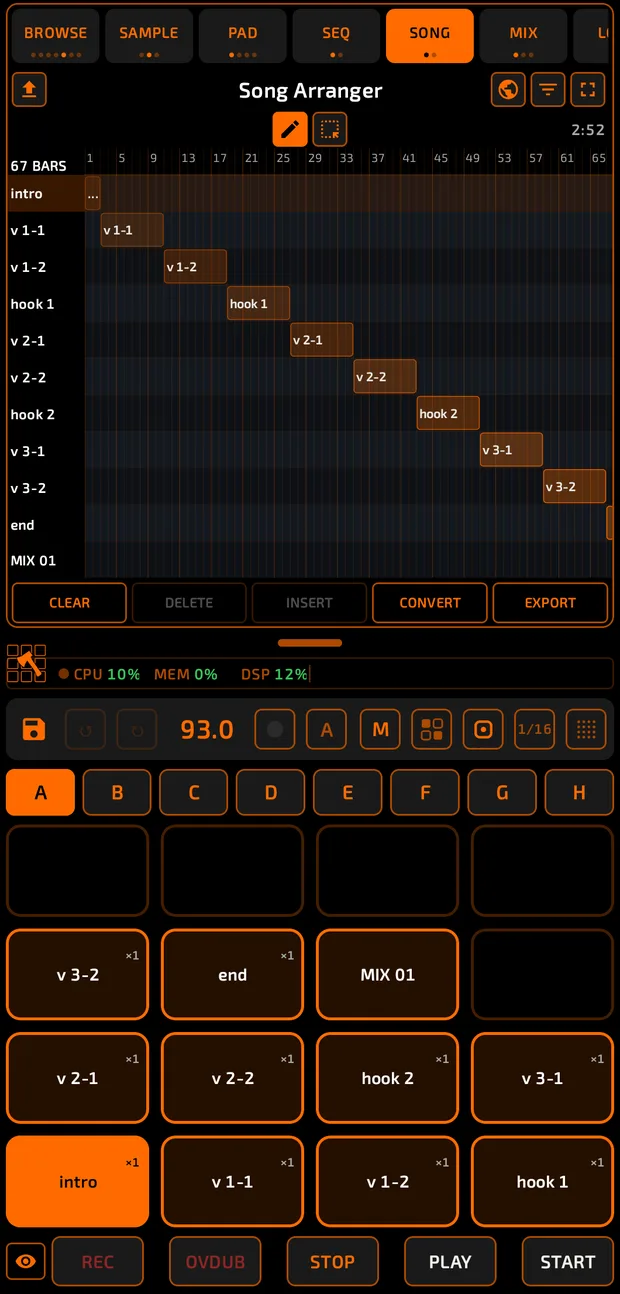
Task: Grab the orange panel divider handle
Action: (x=310, y=643)
